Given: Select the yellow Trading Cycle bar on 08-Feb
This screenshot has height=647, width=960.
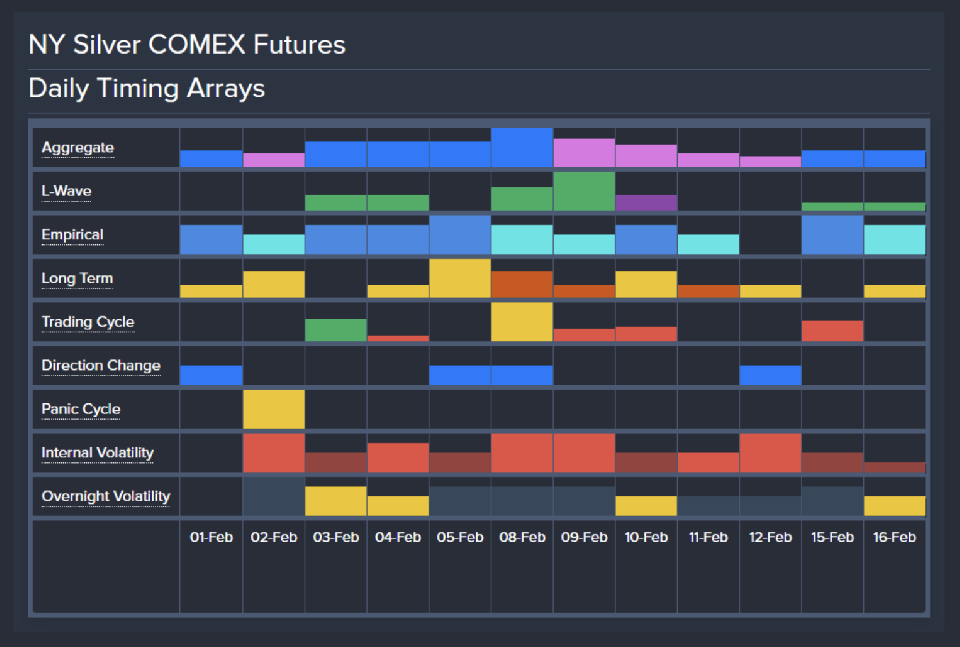Looking at the screenshot, I should [522, 322].
